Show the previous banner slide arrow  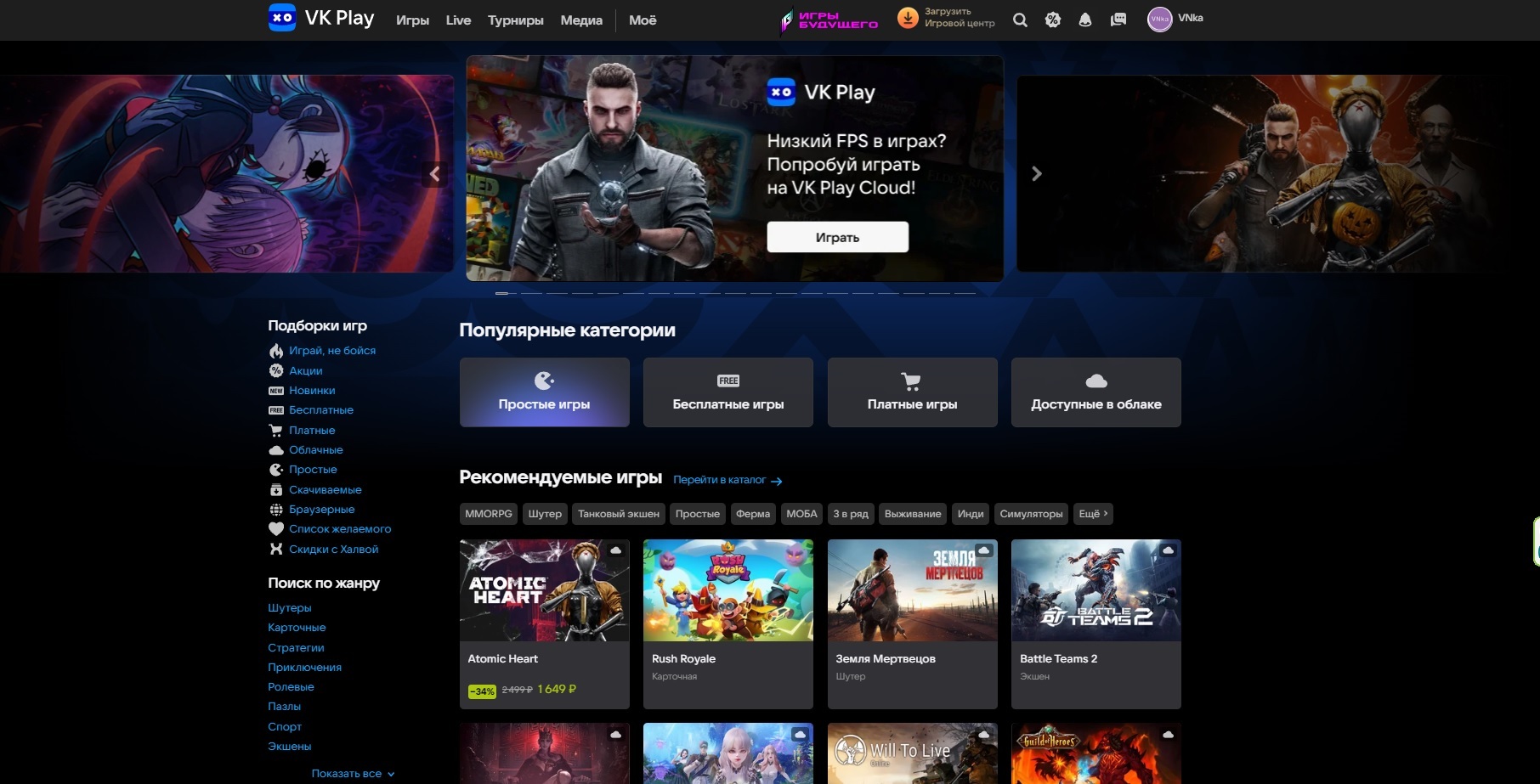(434, 174)
